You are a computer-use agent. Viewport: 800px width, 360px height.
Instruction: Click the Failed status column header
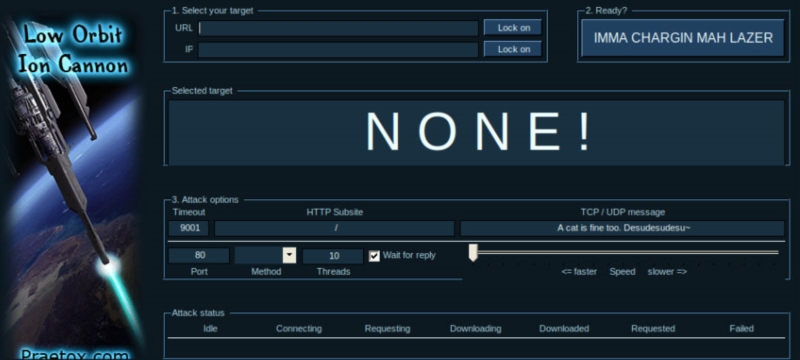pos(741,328)
